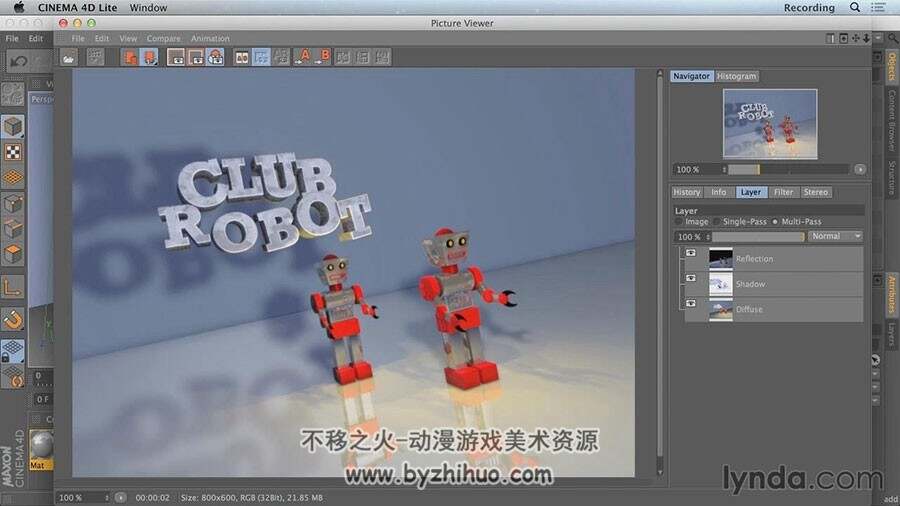Set image as A for comparison
The height and width of the screenshot is (506, 900).
click(302, 57)
